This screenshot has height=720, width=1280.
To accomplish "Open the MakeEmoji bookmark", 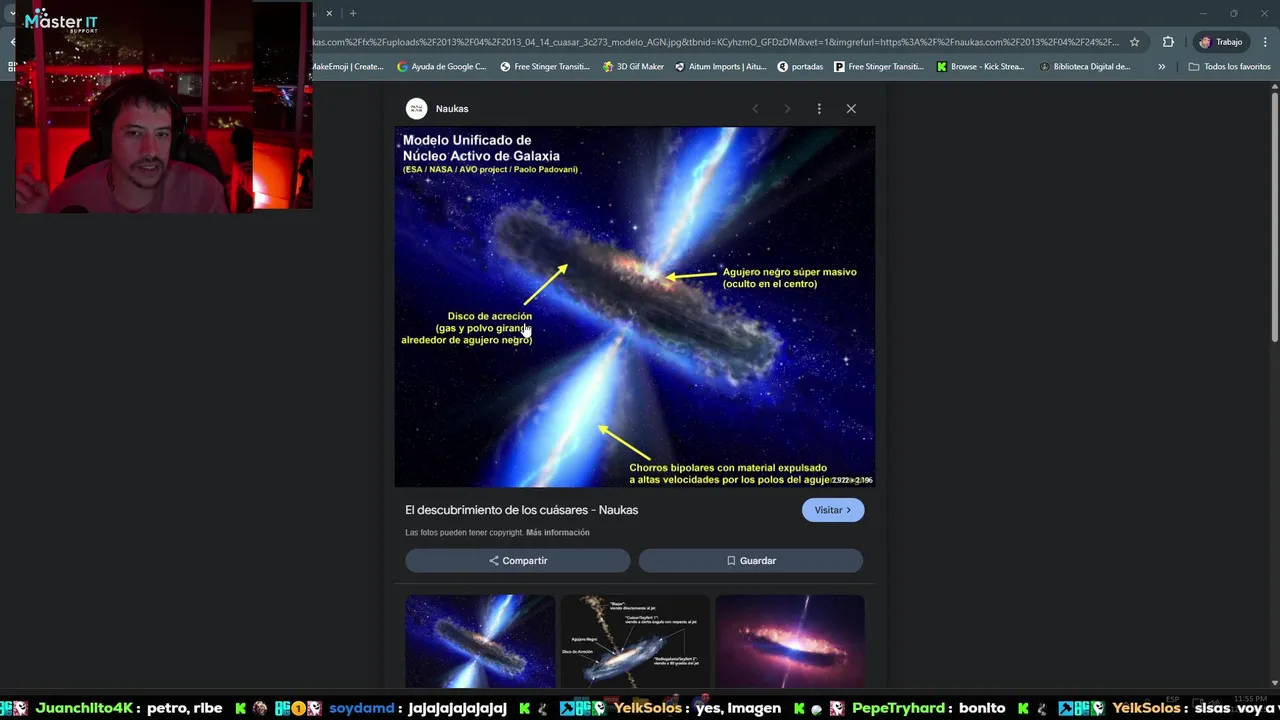I will point(347,67).
